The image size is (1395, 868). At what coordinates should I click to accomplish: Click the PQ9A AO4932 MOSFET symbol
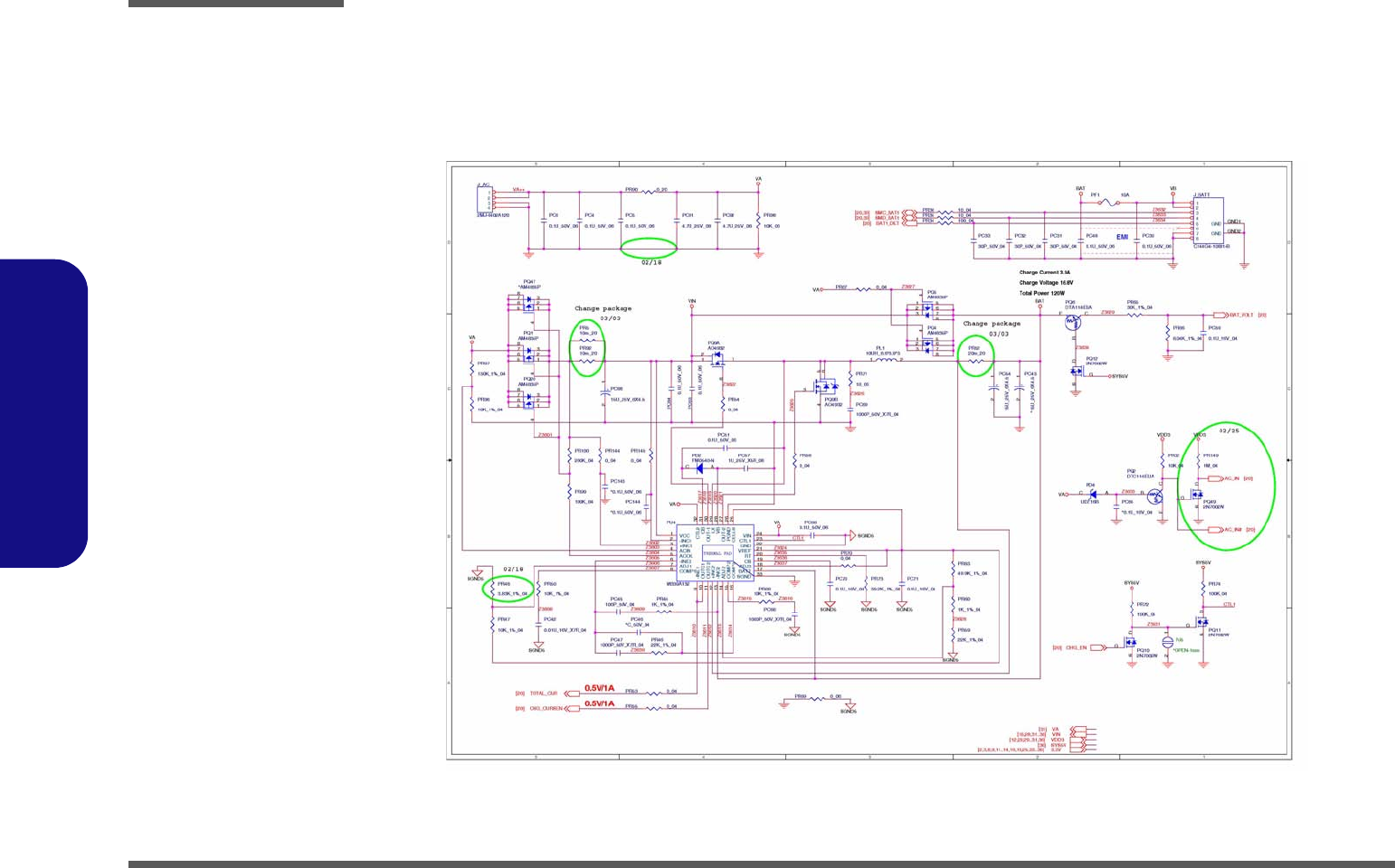[x=717, y=358]
